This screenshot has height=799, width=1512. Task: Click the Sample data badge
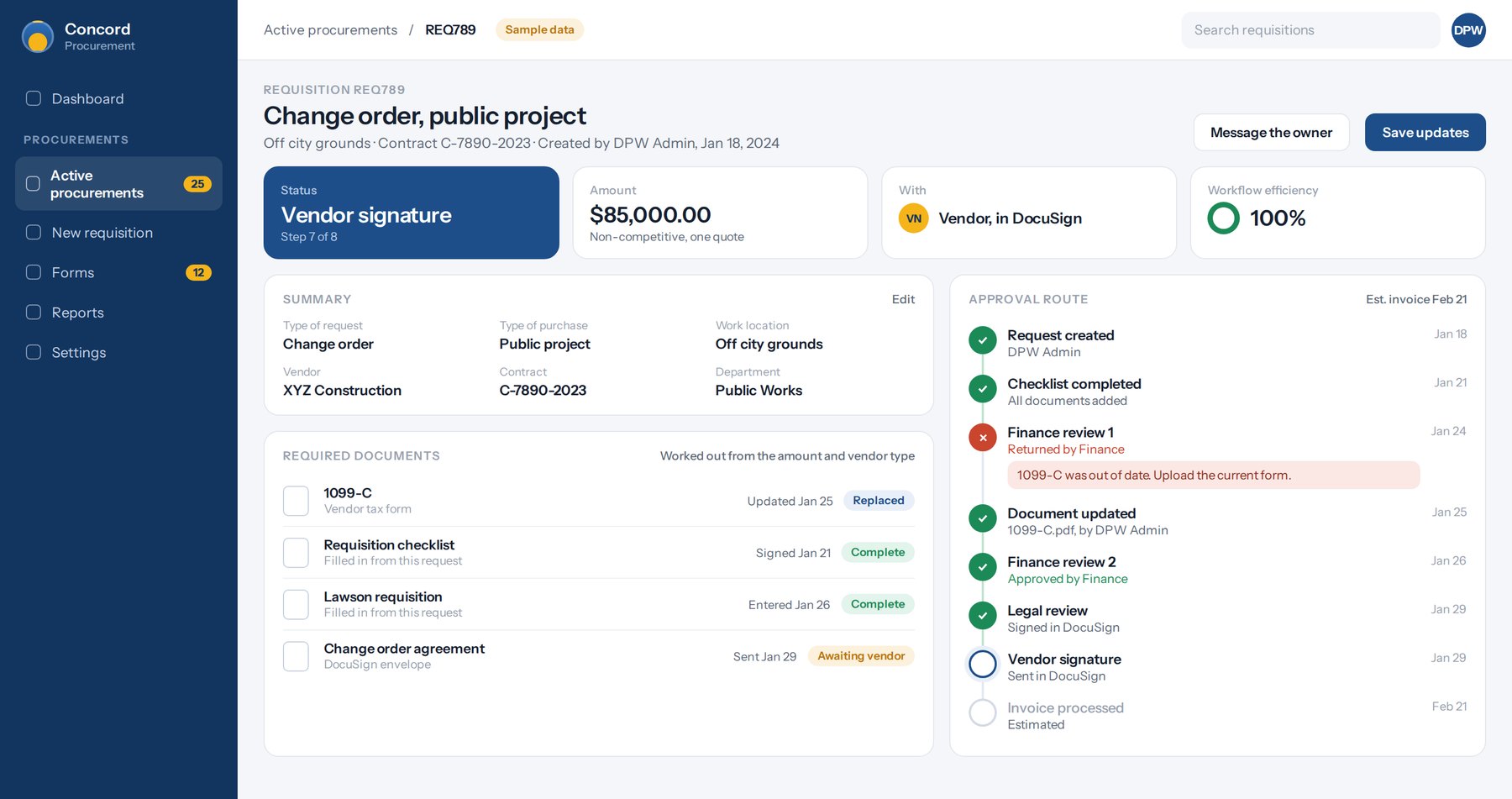539,30
